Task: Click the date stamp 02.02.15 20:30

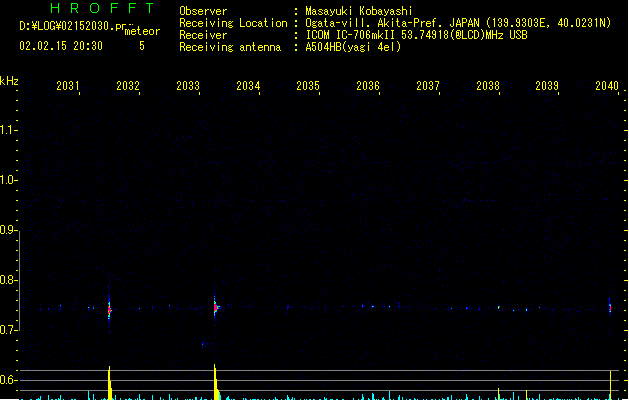Action: pos(61,46)
